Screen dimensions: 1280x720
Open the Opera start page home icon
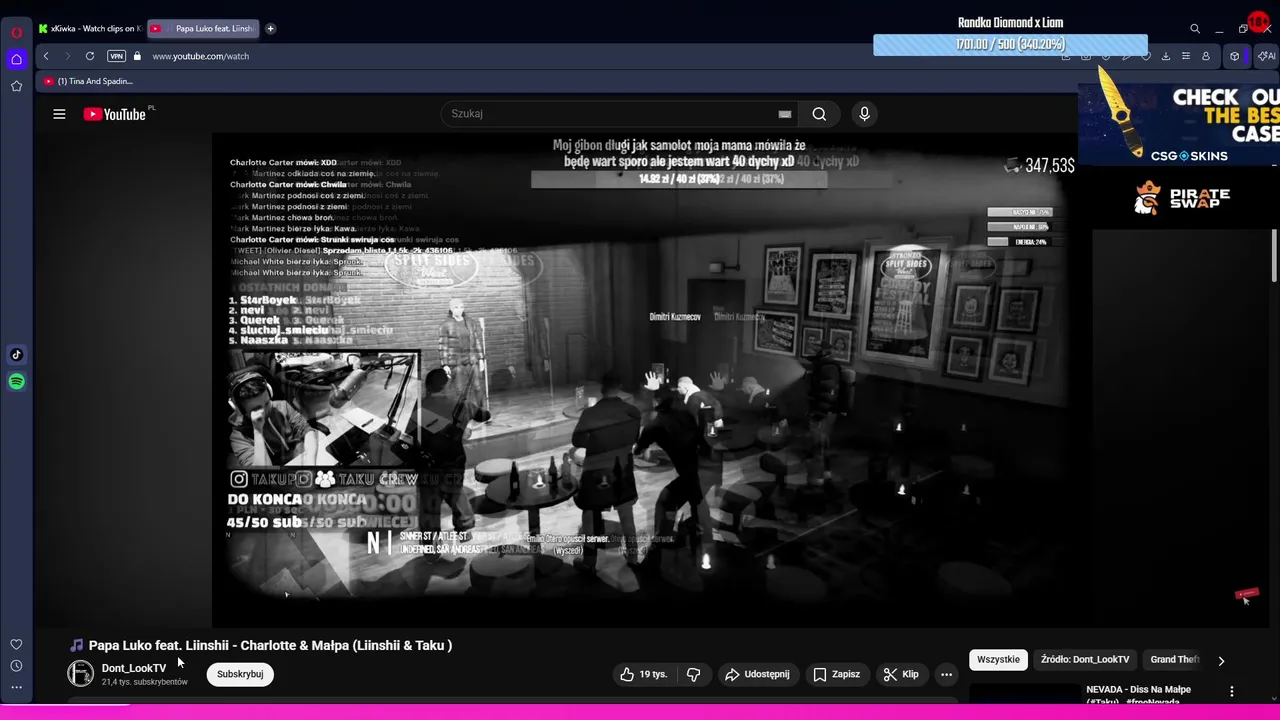pos(16,59)
